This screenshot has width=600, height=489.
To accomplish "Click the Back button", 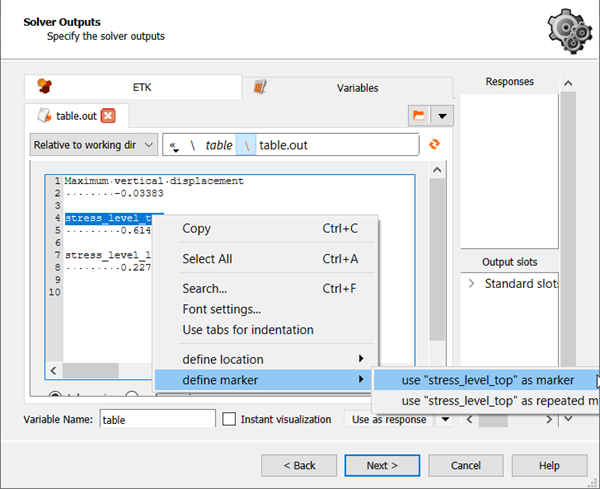I will pos(299,465).
